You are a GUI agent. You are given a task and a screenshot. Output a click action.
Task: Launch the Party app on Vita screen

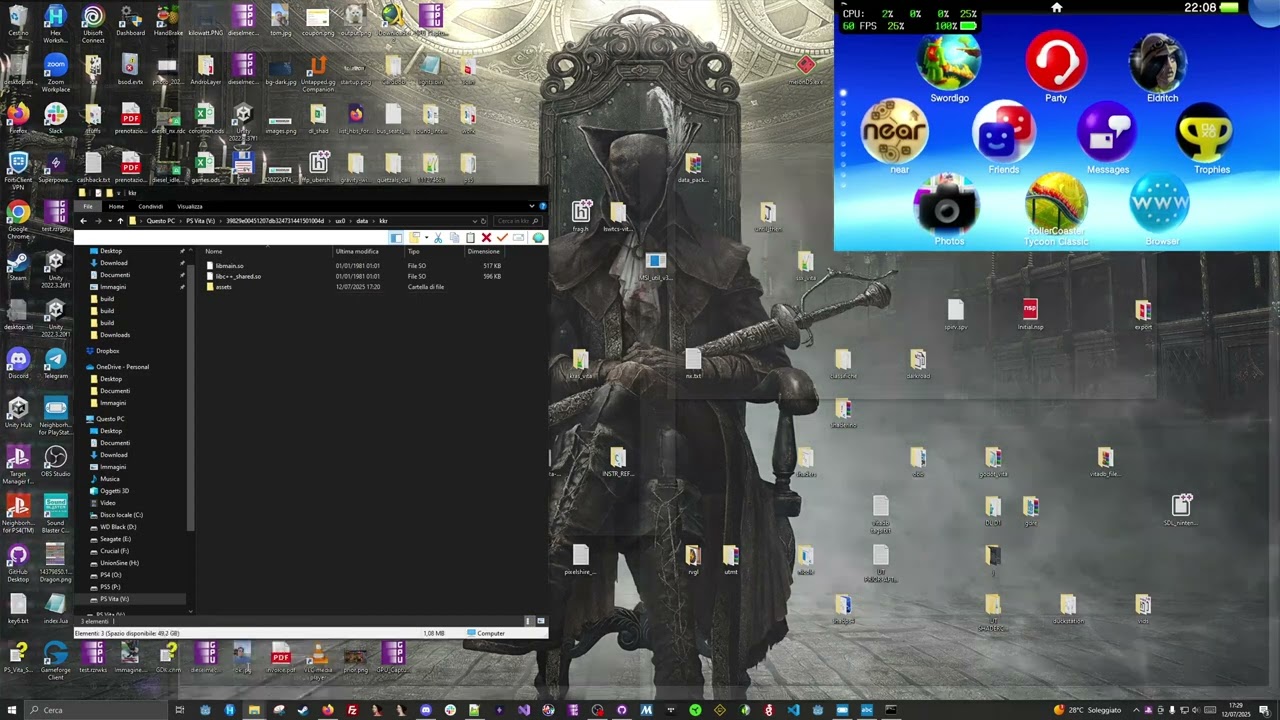click(x=1056, y=60)
